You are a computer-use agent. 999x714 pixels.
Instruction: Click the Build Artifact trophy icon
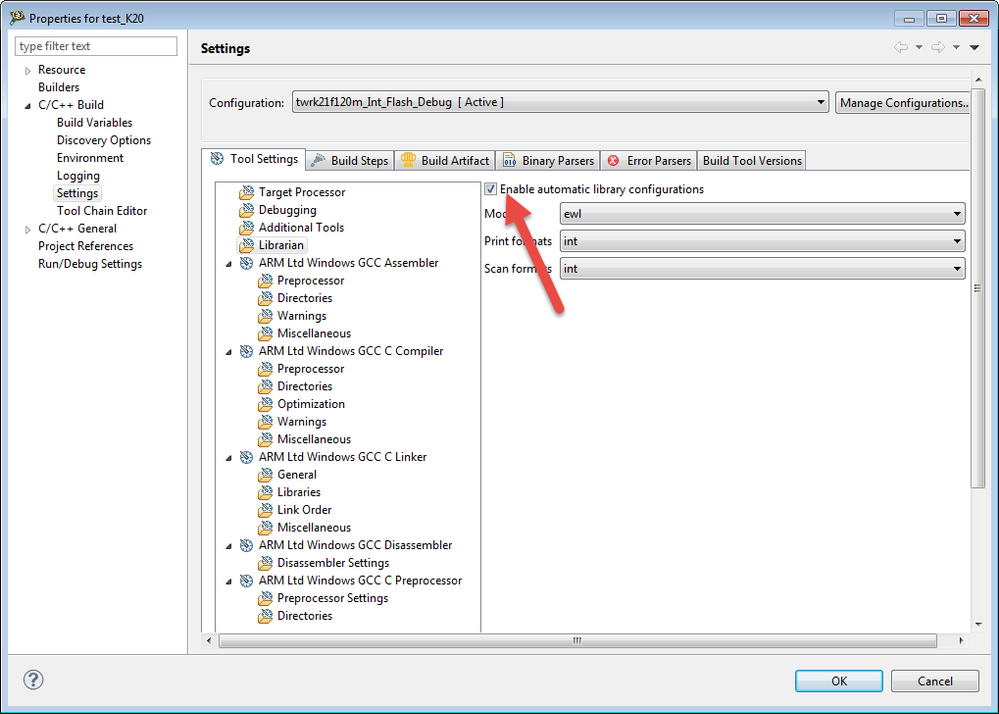pyautogui.click(x=408, y=160)
